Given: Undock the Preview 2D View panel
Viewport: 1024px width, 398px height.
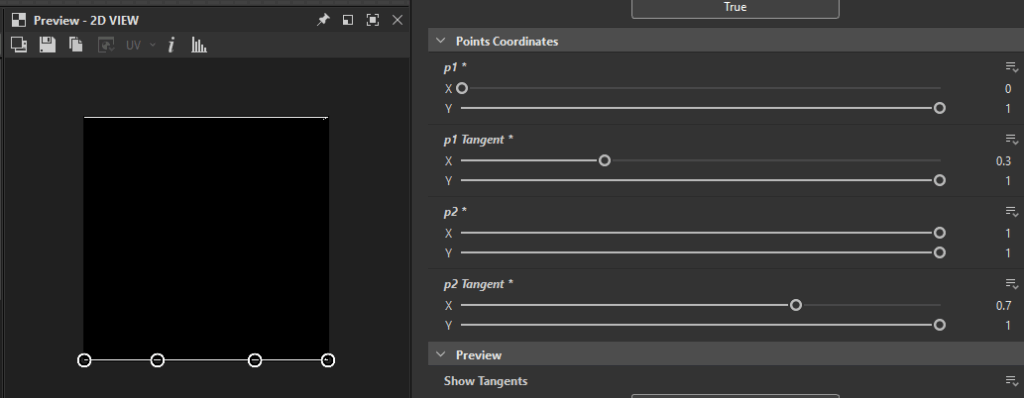Looking at the screenshot, I should coord(348,20).
